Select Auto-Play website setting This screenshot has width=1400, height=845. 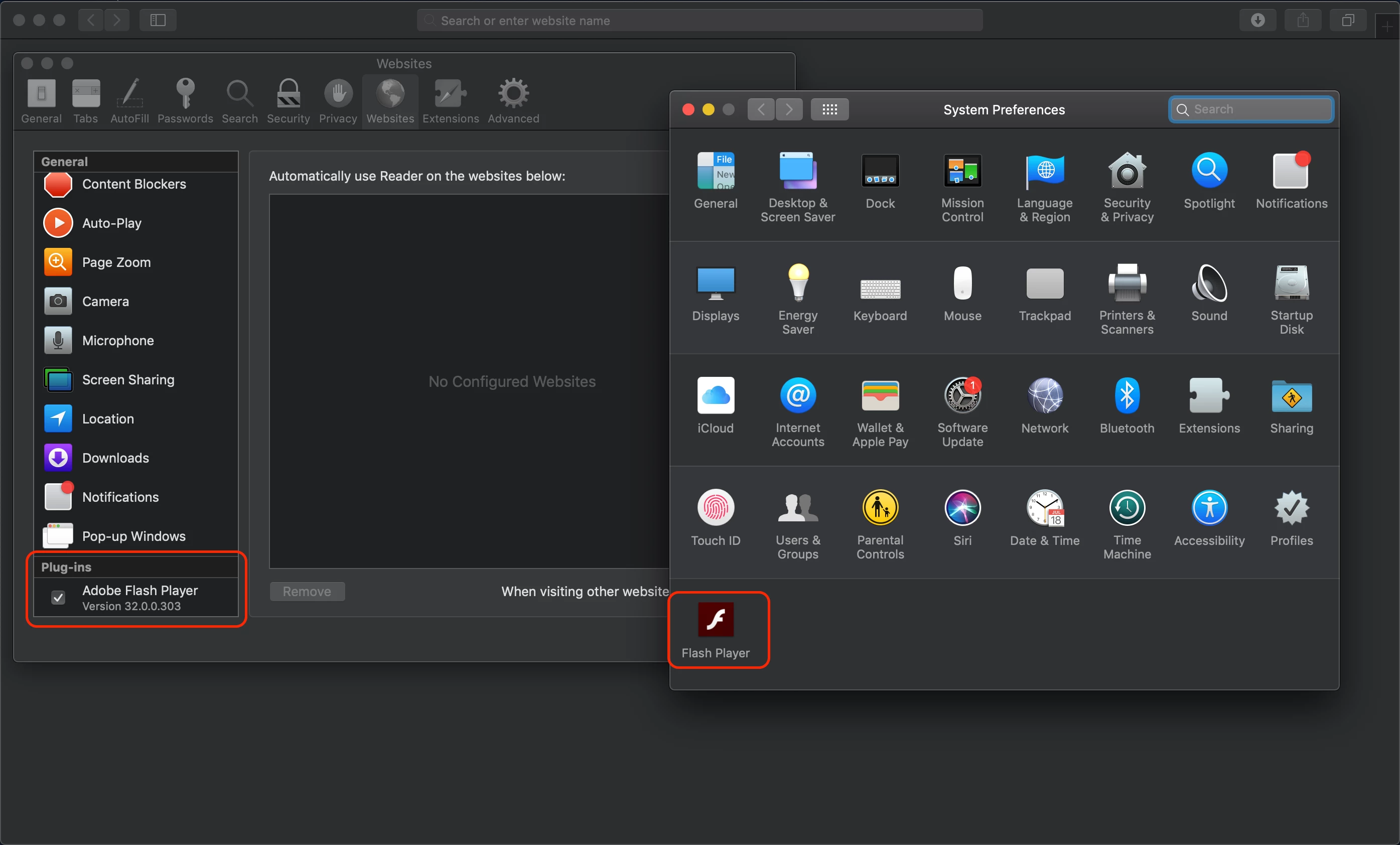(111, 223)
